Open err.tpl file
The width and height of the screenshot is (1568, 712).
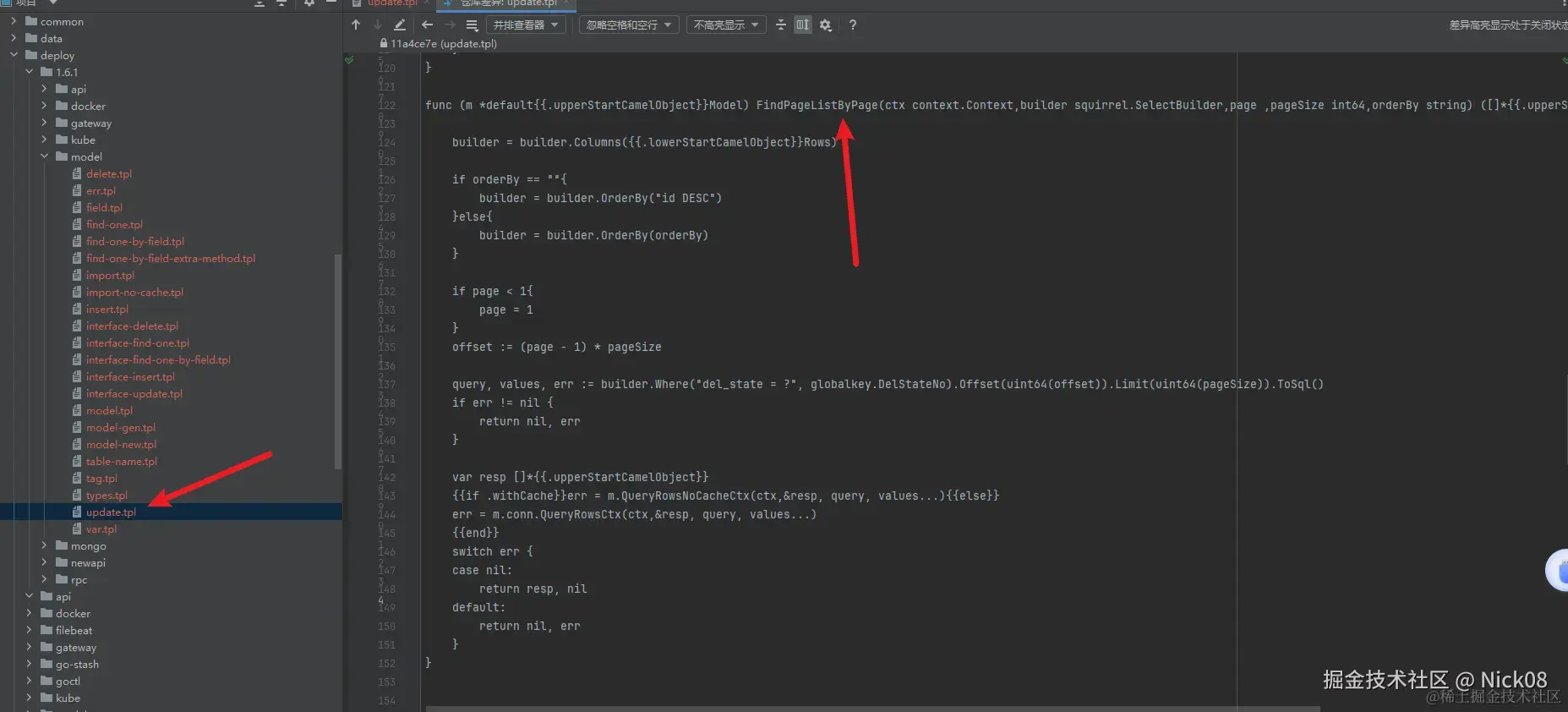click(x=101, y=190)
